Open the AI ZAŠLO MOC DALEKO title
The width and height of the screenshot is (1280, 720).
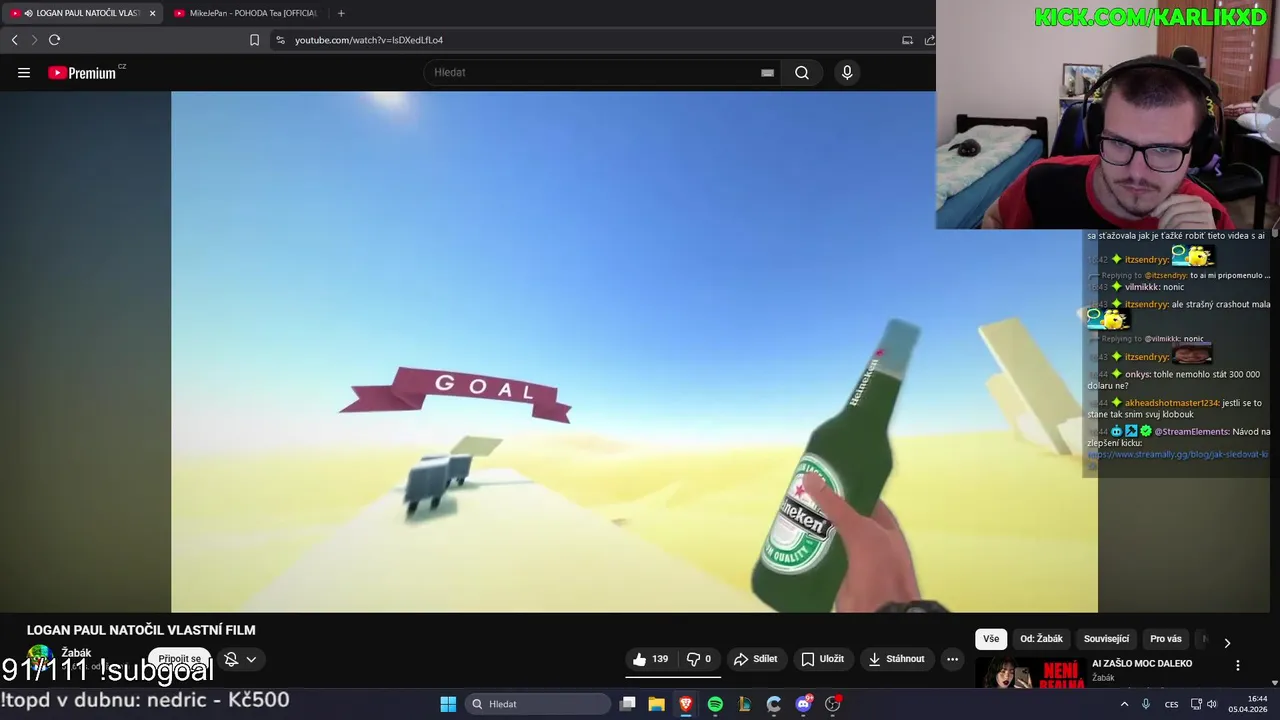(x=1142, y=663)
